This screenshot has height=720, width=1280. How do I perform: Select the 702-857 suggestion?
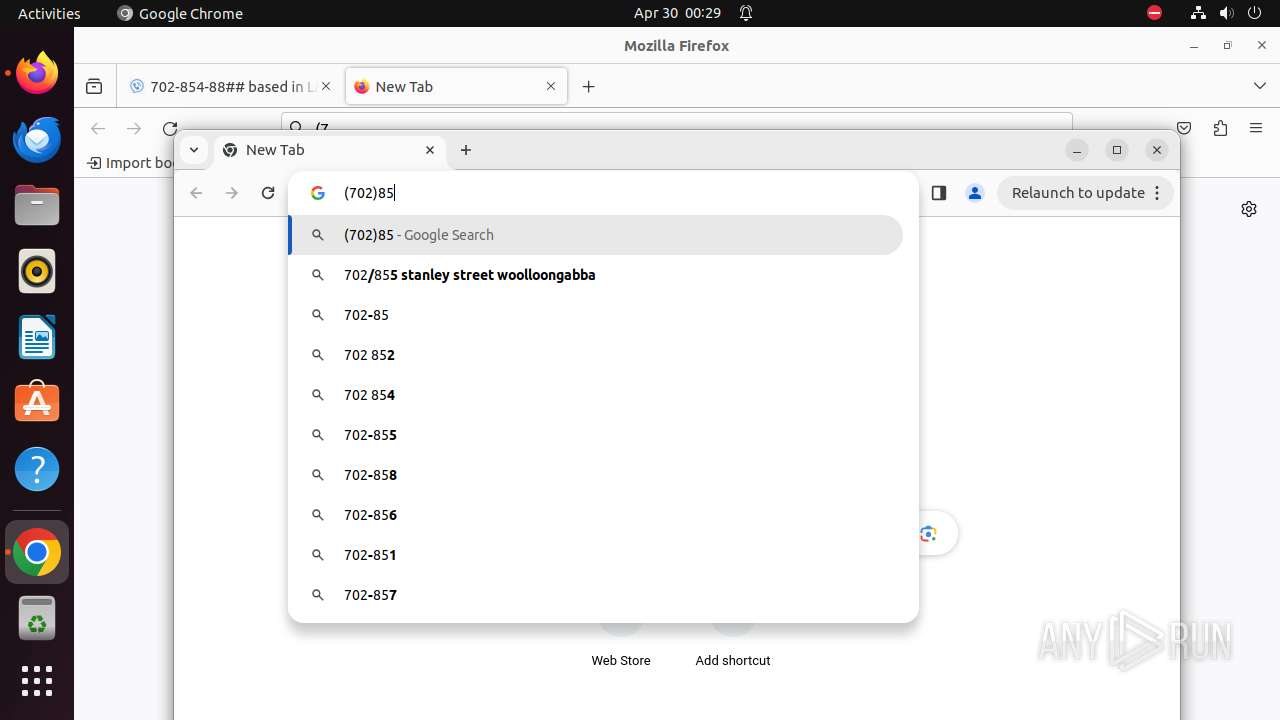point(596,595)
